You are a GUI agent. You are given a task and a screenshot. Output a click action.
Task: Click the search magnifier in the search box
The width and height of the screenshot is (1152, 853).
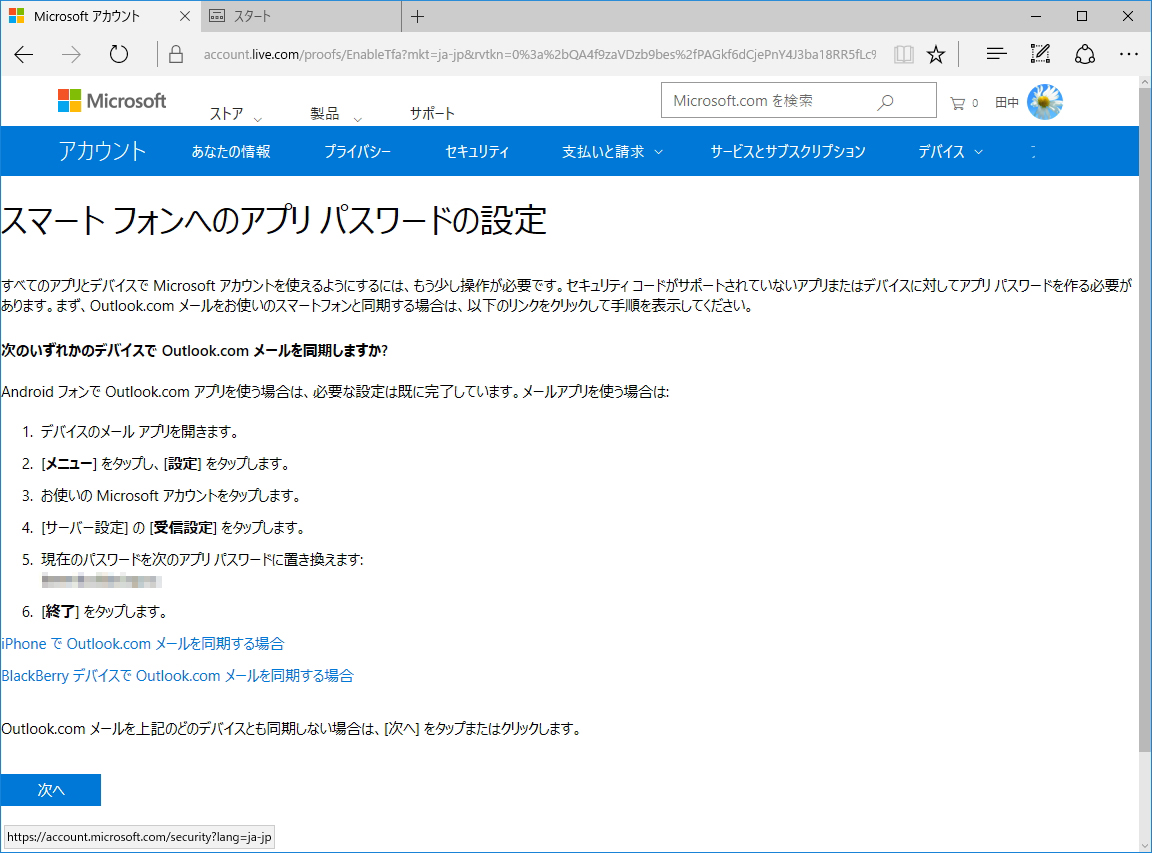[x=886, y=100]
